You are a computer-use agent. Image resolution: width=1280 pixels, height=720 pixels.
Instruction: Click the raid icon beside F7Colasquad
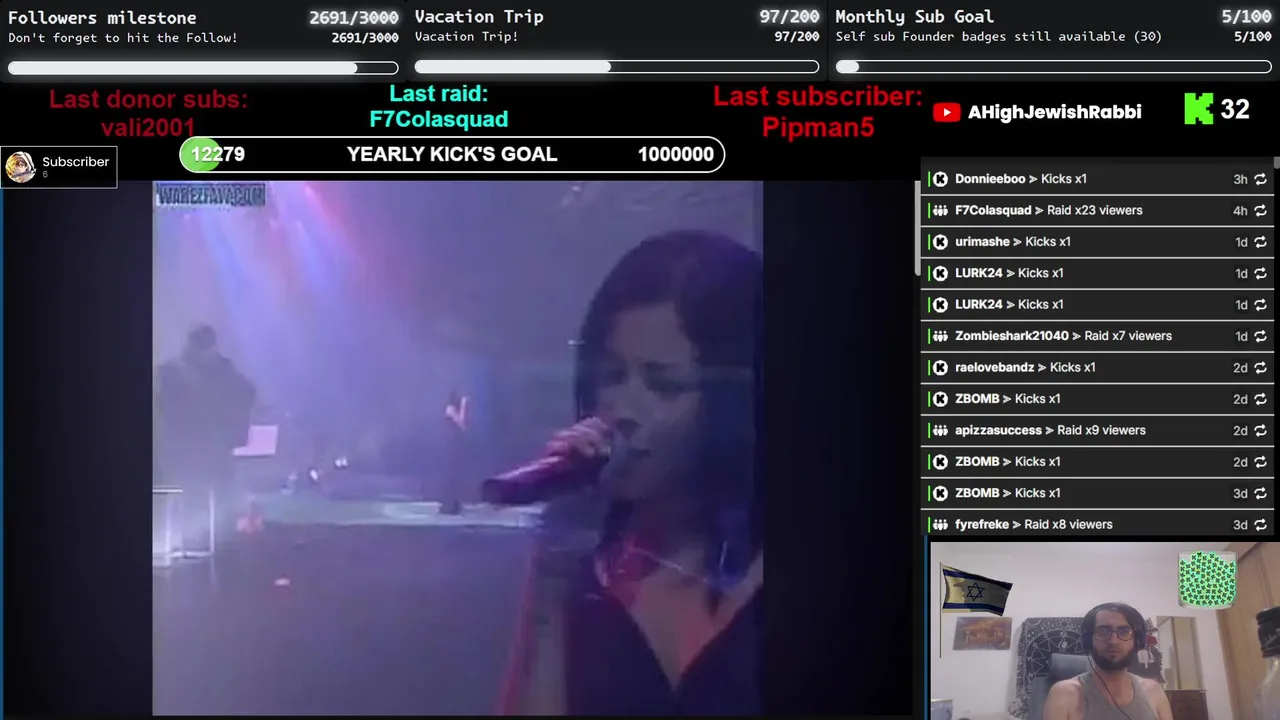point(940,210)
